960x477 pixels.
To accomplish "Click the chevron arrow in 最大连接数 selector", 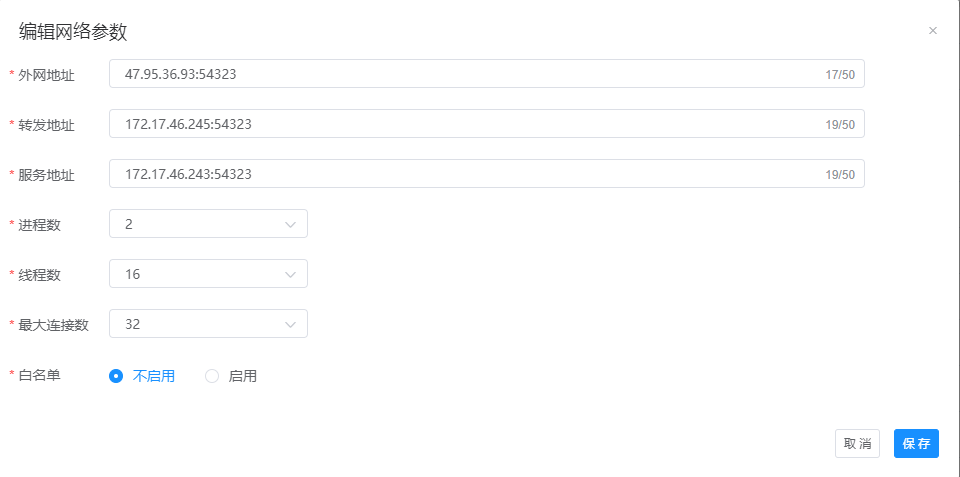I will (291, 324).
